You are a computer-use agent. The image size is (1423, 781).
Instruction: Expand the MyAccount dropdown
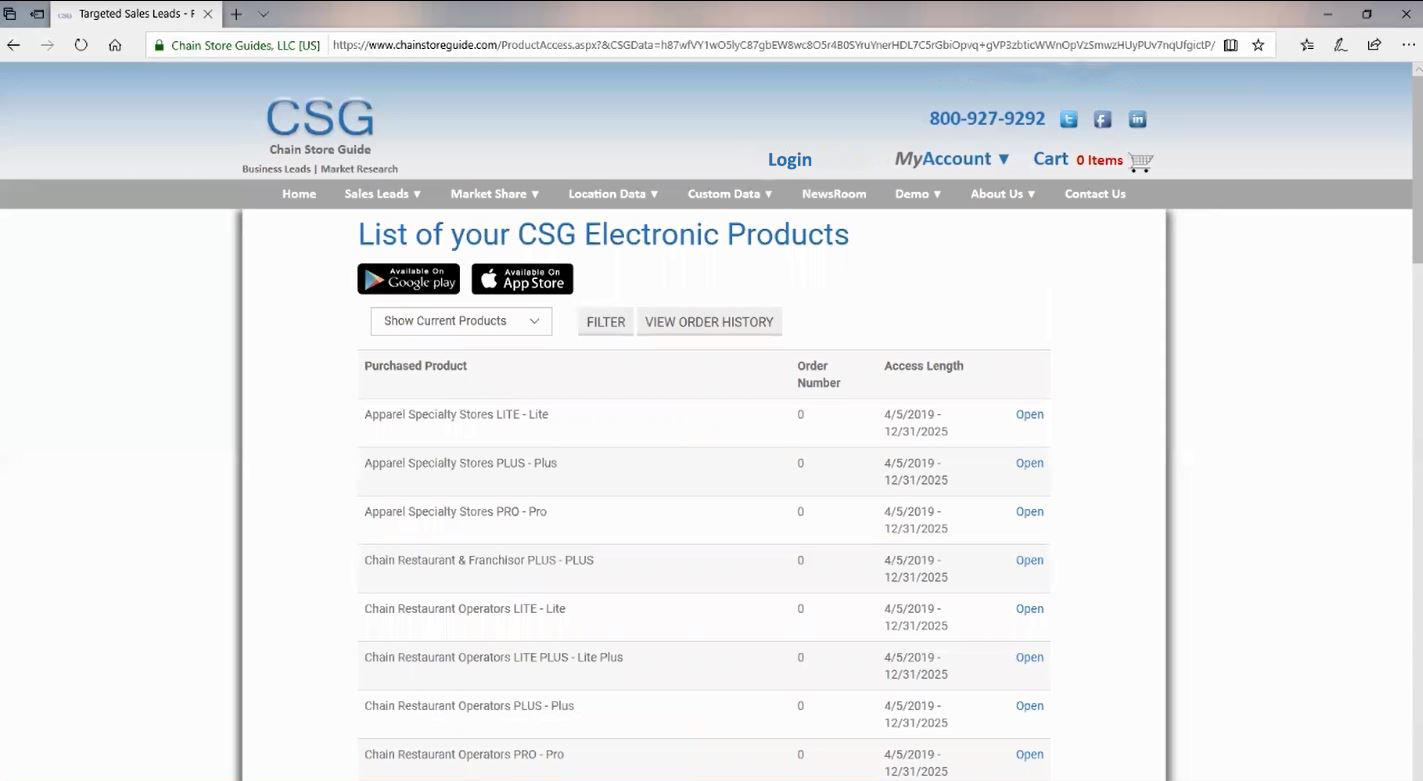click(952, 159)
